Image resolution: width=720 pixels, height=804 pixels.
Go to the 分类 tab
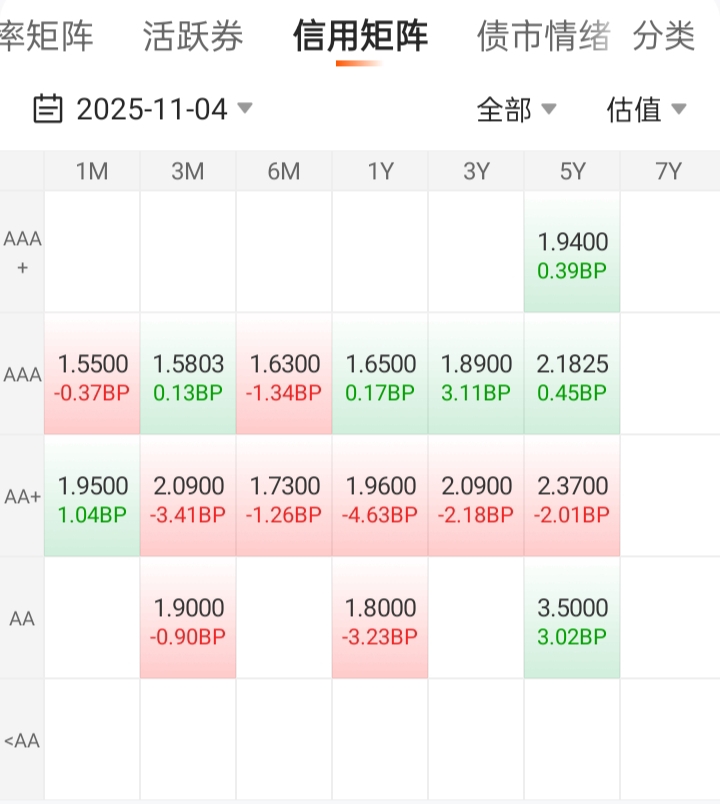pos(664,37)
